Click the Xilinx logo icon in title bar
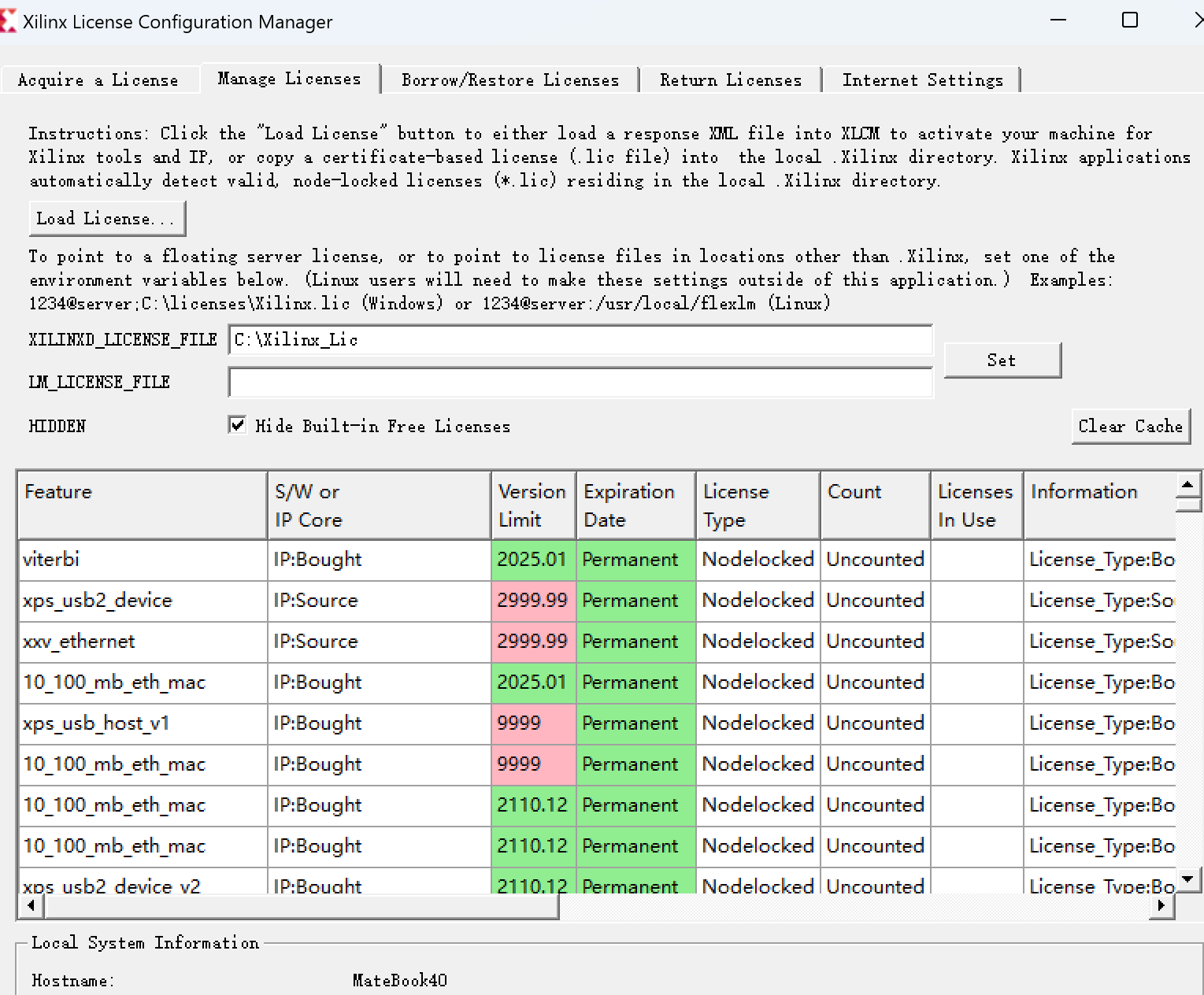 point(8,21)
